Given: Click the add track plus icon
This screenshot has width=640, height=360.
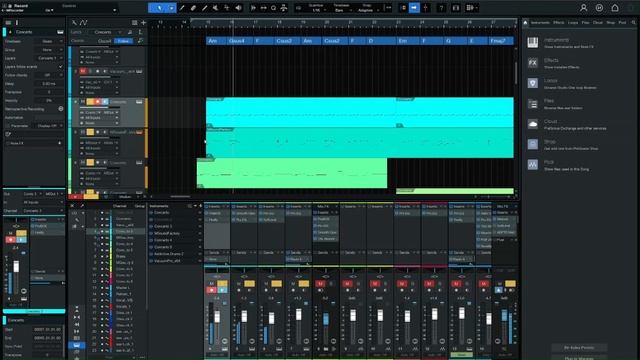Looking at the screenshot, I should pyautogui.click(x=143, y=22).
